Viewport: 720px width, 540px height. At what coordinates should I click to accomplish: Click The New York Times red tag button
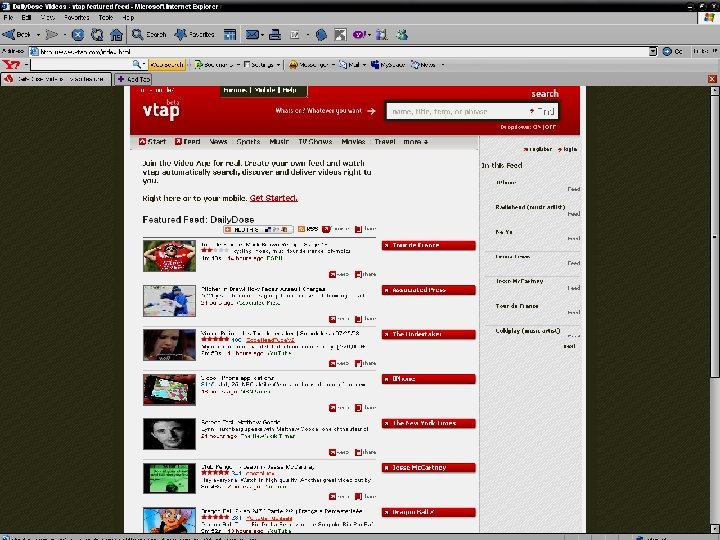[x=428, y=423]
